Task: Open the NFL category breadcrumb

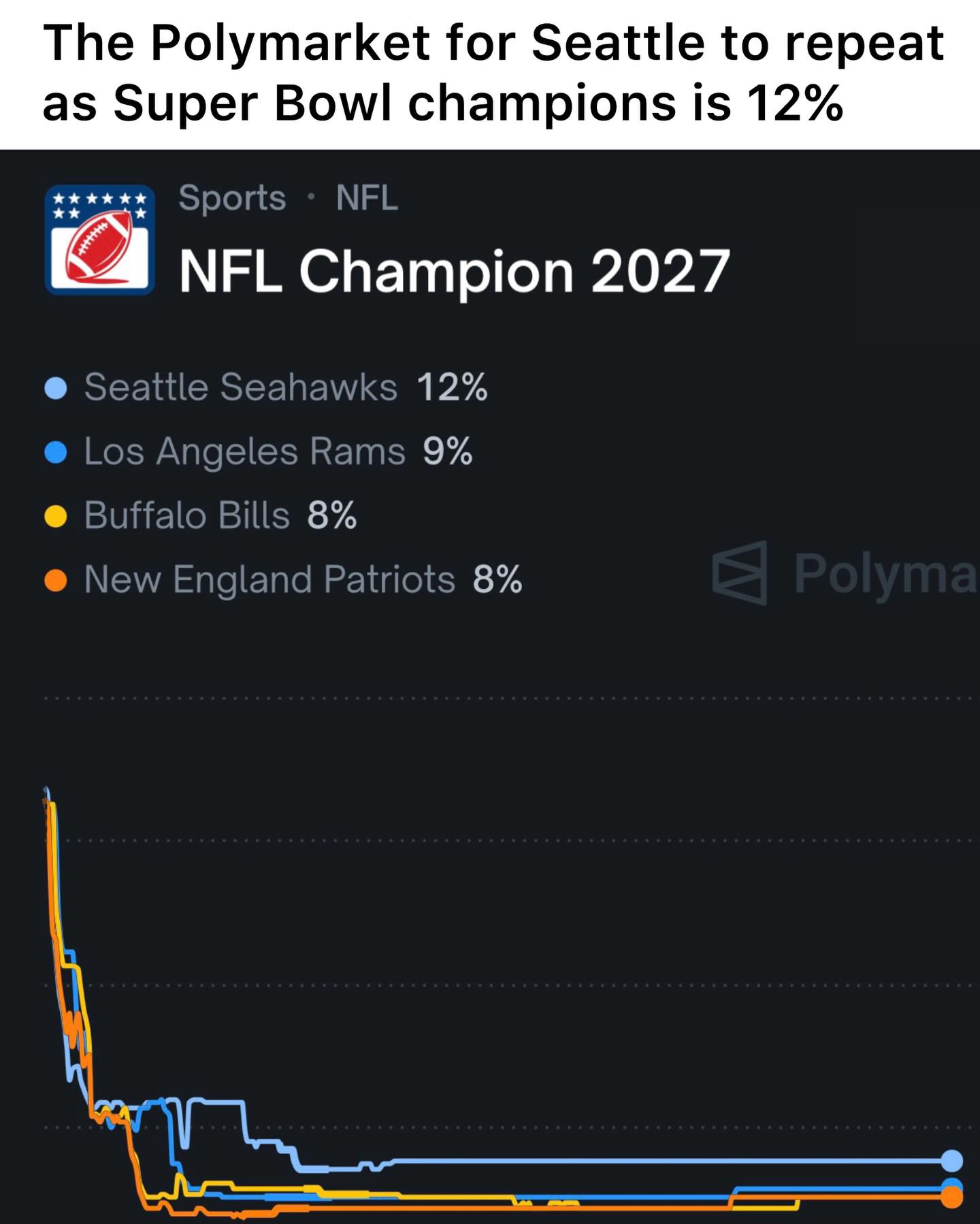Action: 367,199
